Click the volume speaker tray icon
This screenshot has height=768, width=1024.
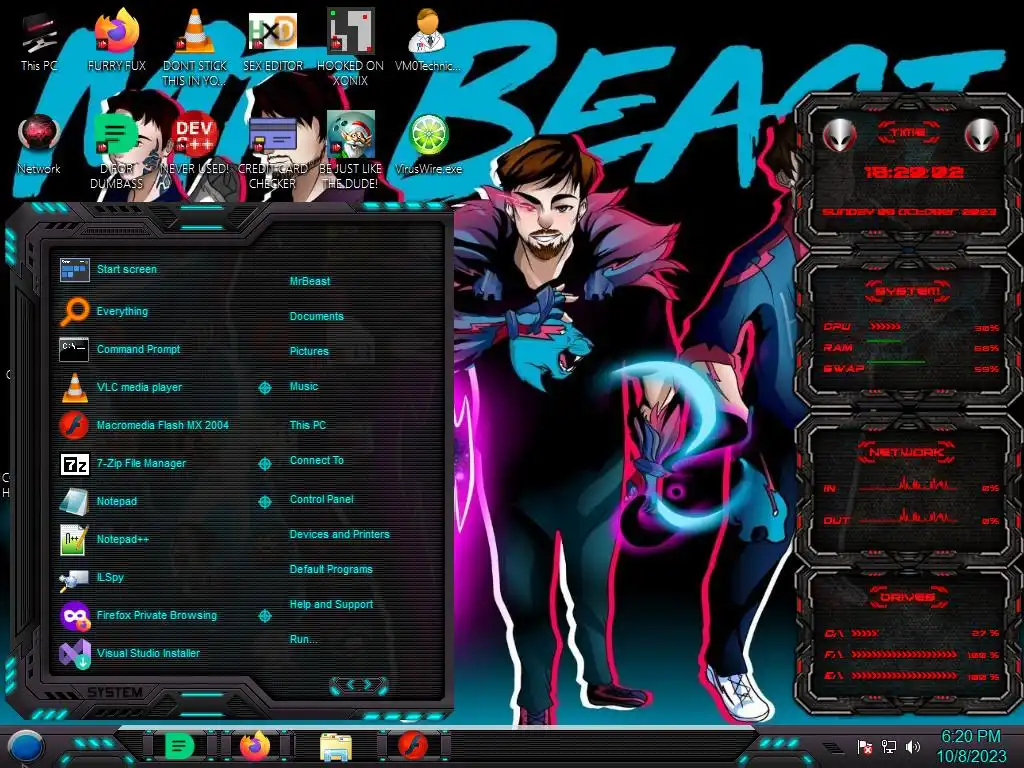[x=913, y=746]
